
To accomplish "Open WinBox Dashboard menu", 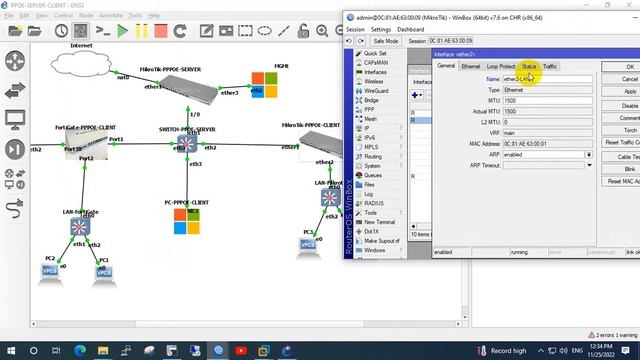I will click(x=410, y=29).
